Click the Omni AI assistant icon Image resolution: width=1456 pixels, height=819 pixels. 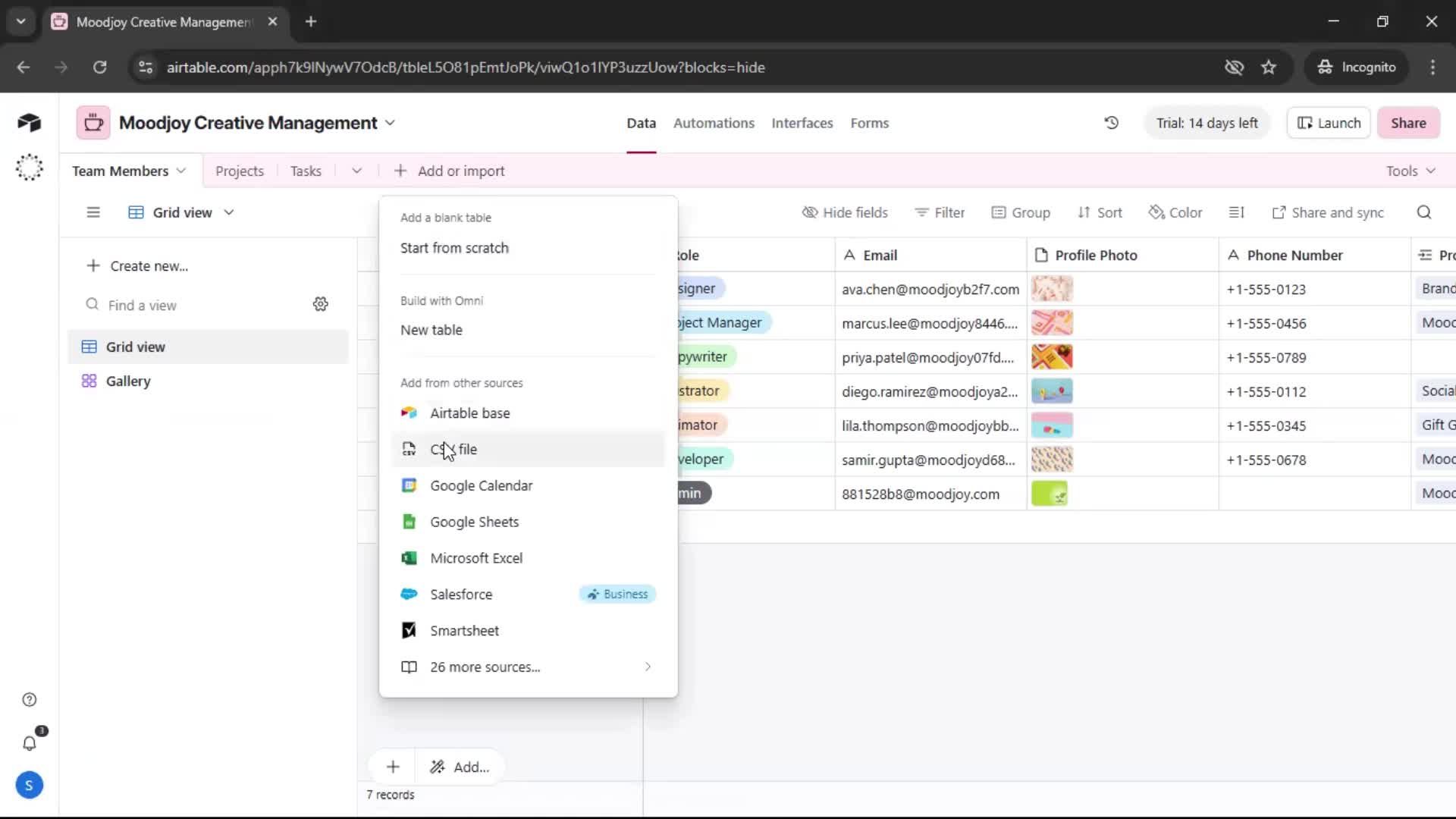point(29,167)
